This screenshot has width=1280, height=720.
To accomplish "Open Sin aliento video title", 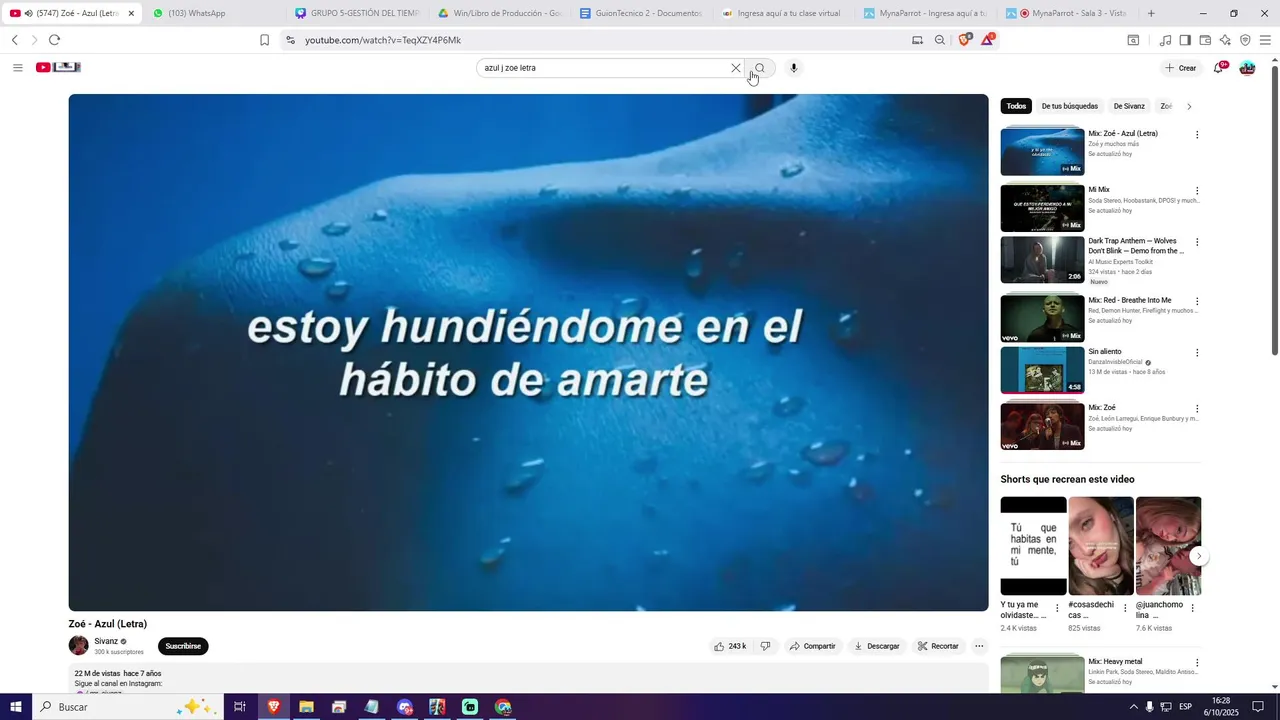I will [x=1105, y=352].
